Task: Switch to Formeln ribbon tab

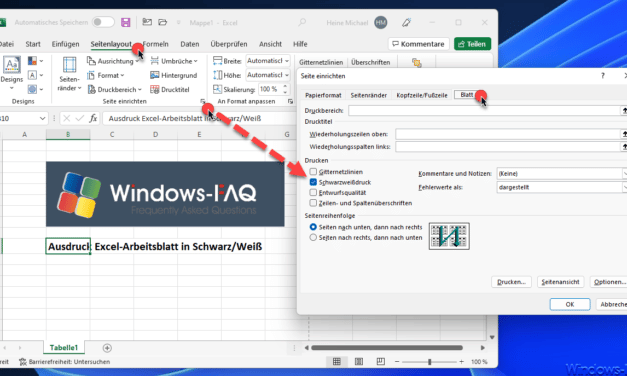Action: point(156,44)
